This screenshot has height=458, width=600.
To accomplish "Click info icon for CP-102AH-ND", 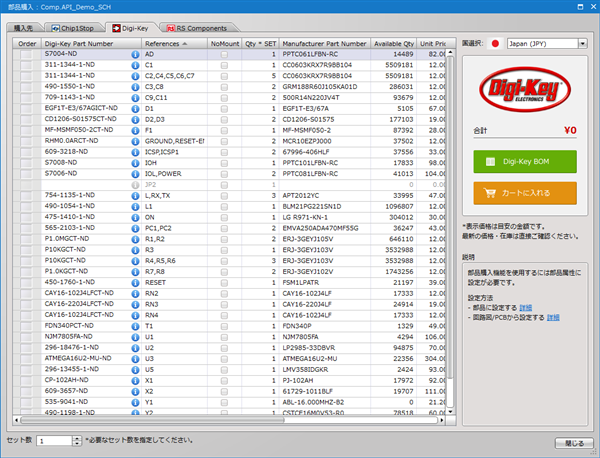I will [x=135, y=381].
